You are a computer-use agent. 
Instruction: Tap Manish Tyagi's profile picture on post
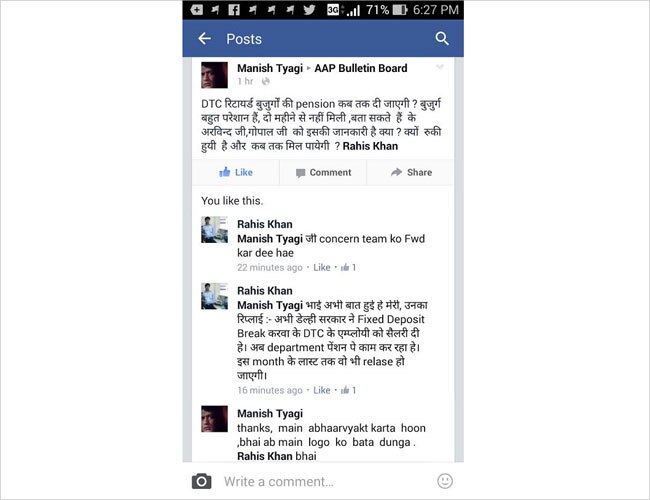click(214, 75)
